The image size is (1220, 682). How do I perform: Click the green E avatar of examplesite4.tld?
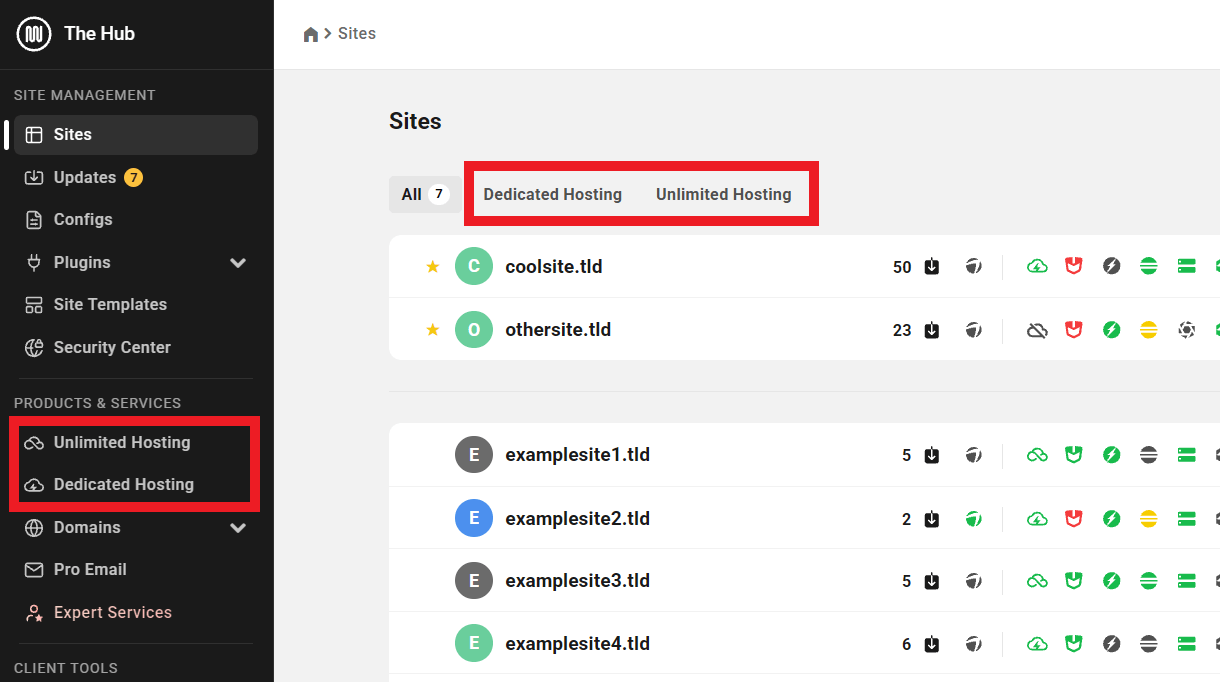[x=474, y=644]
